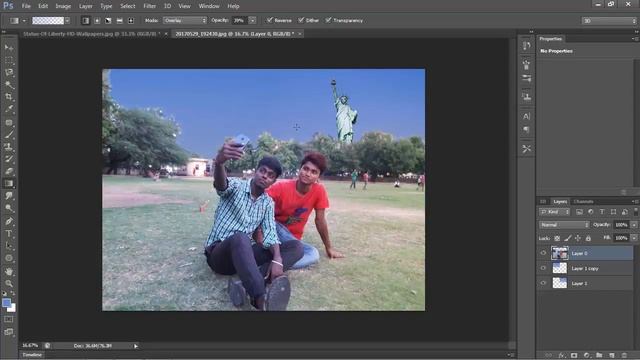Image resolution: width=640 pixels, height=360 pixels.
Task: Open the Paragraph panel icon
Action: (527, 130)
